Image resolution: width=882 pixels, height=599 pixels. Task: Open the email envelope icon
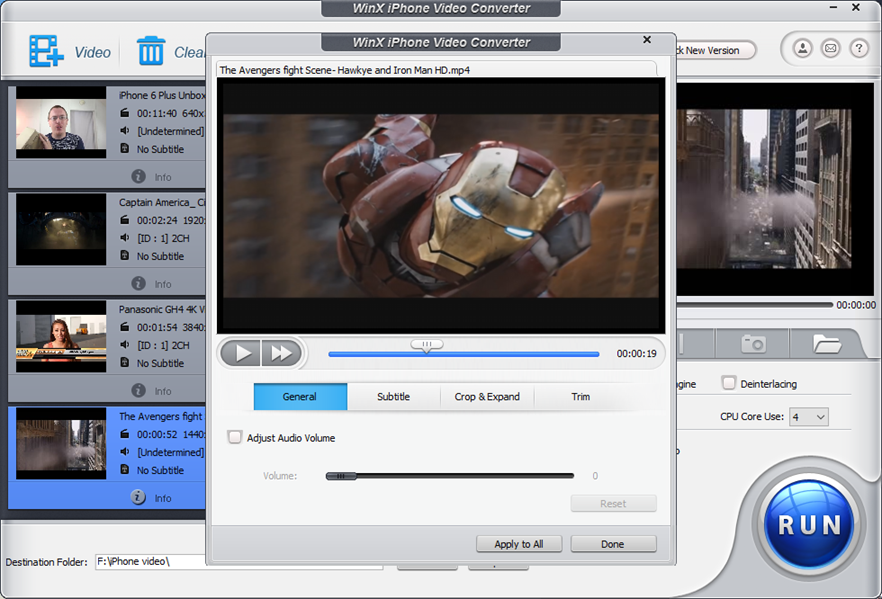[x=830, y=49]
